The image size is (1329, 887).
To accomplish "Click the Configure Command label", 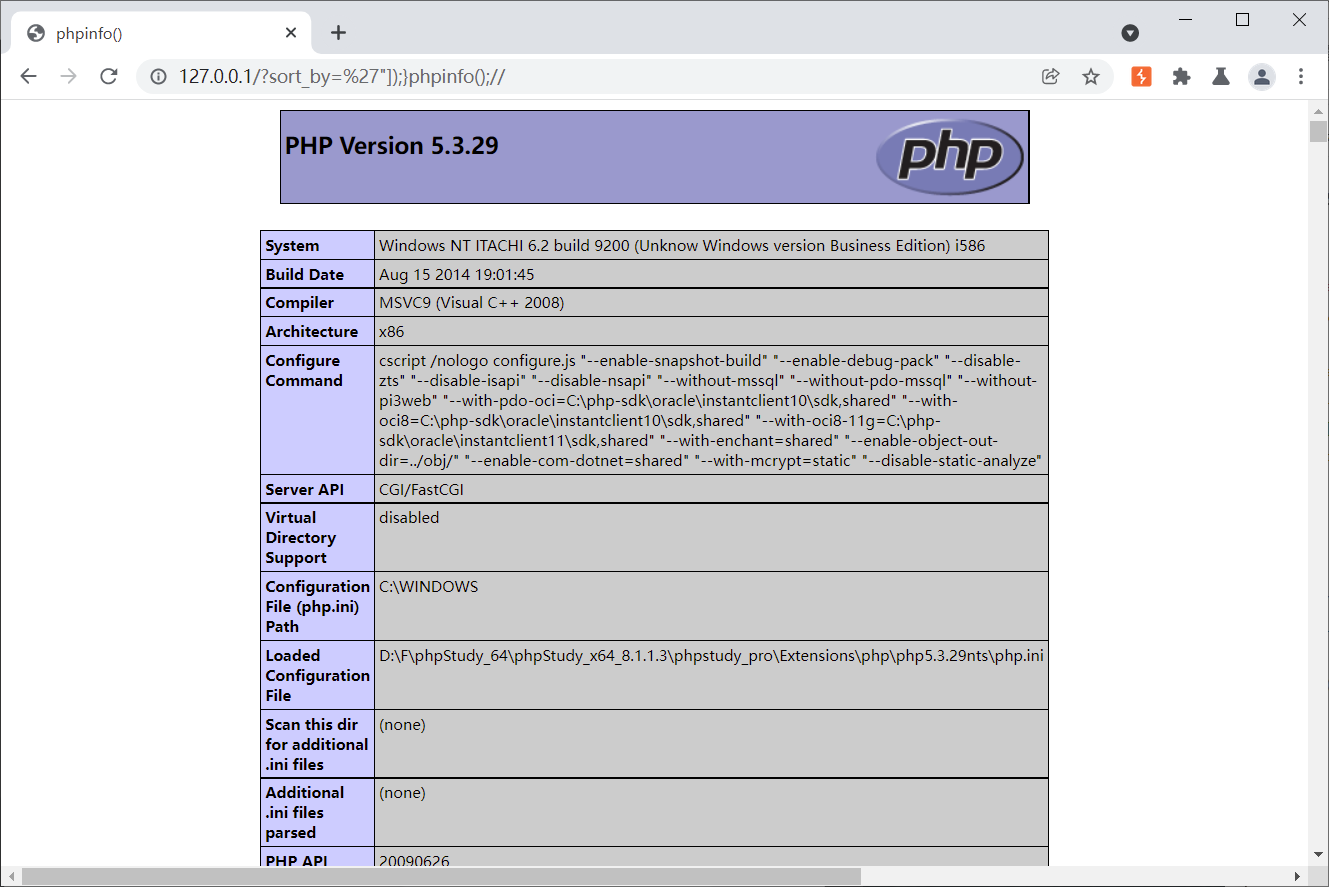I will coord(304,370).
